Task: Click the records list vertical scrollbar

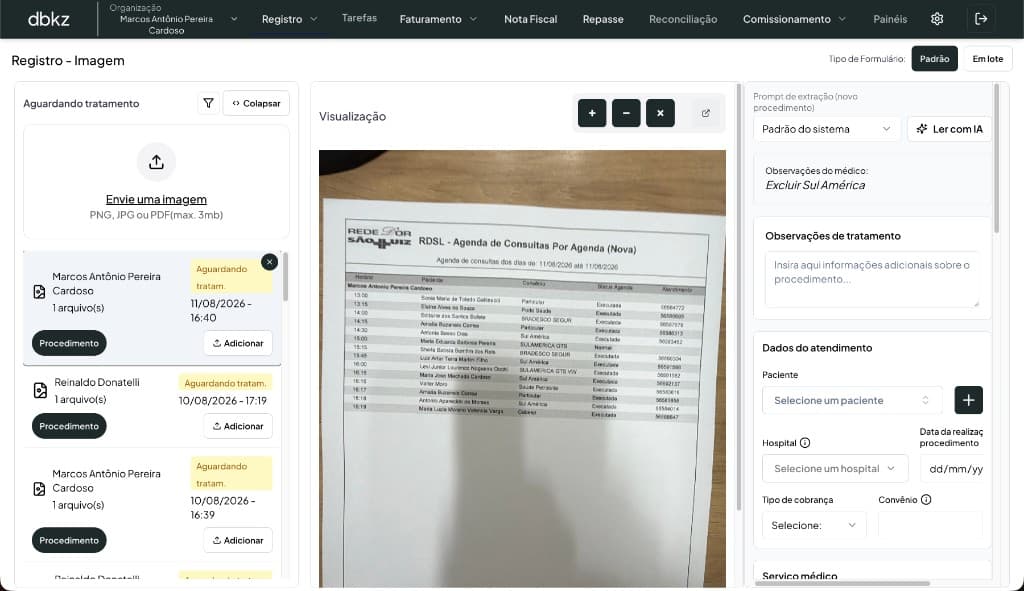Action: click(285, 277)
